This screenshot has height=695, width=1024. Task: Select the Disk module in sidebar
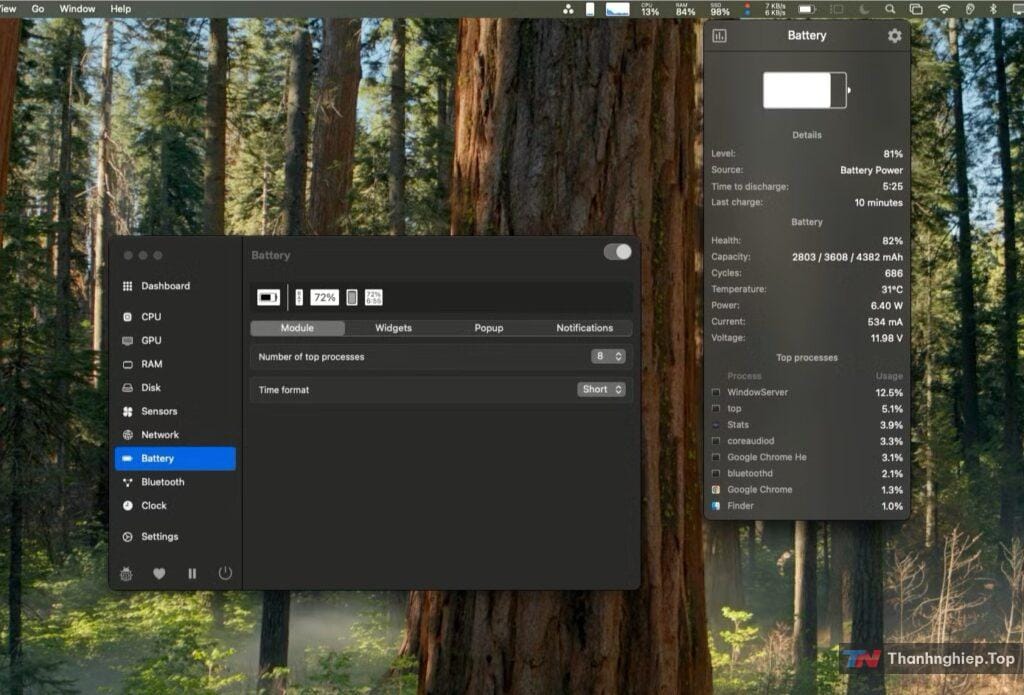tap(175, 387)
